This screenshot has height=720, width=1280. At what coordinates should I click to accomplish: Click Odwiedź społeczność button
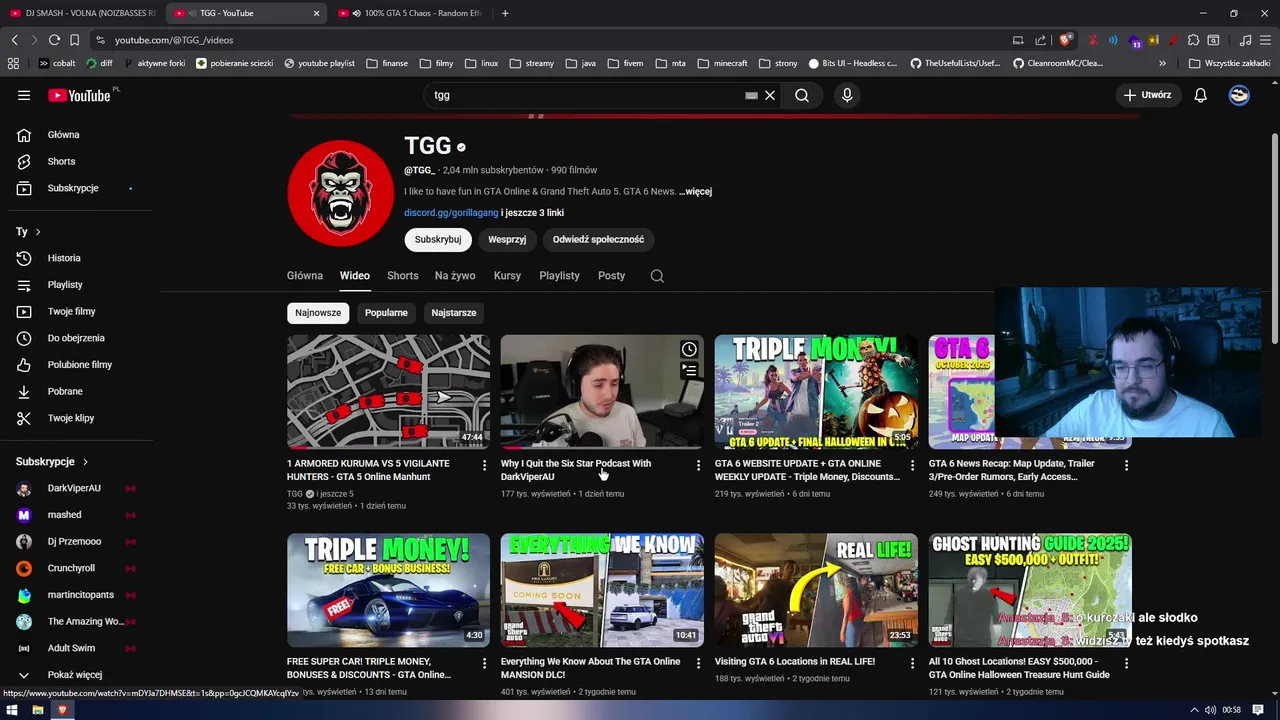[x=598, y=240]
